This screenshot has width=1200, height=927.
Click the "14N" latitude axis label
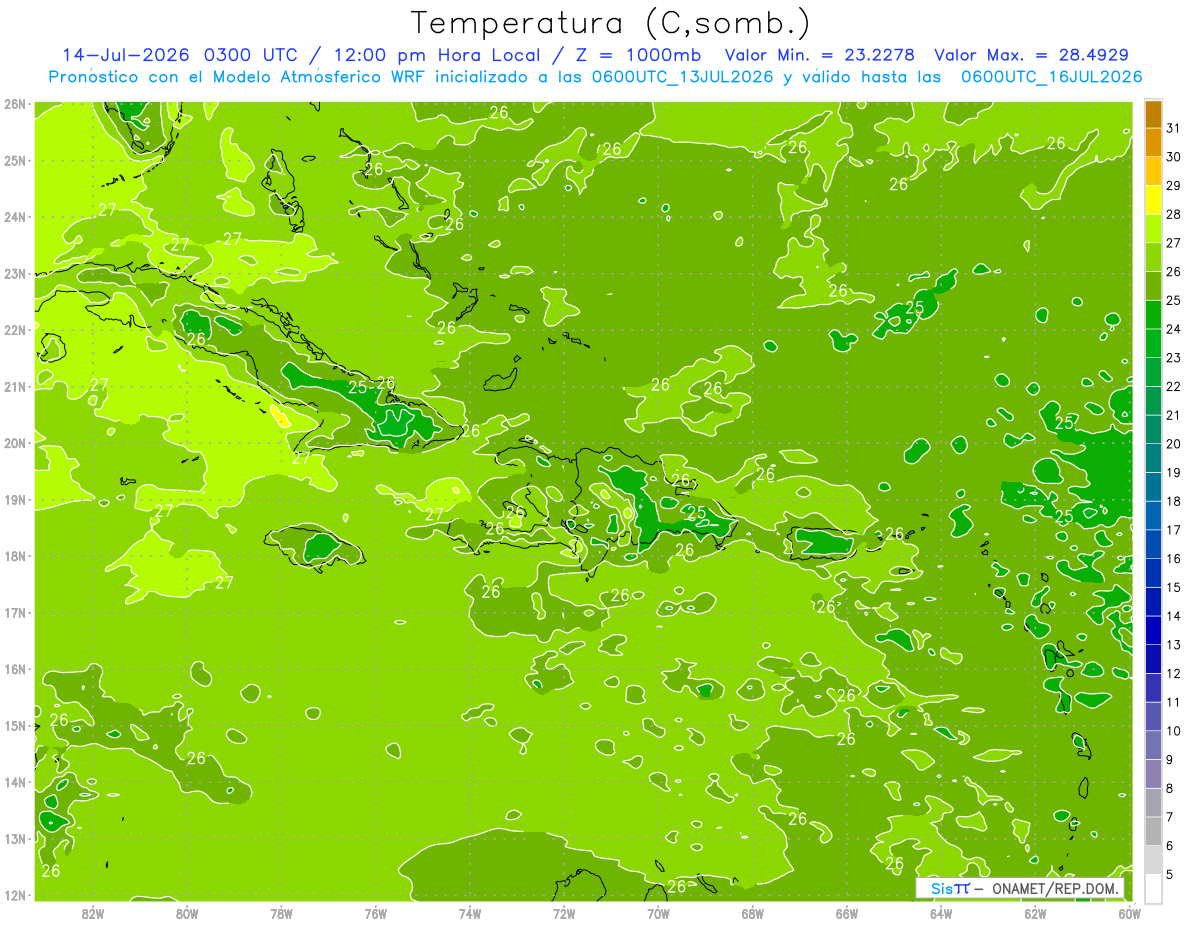pyautogui.click(x=15, y=782)
